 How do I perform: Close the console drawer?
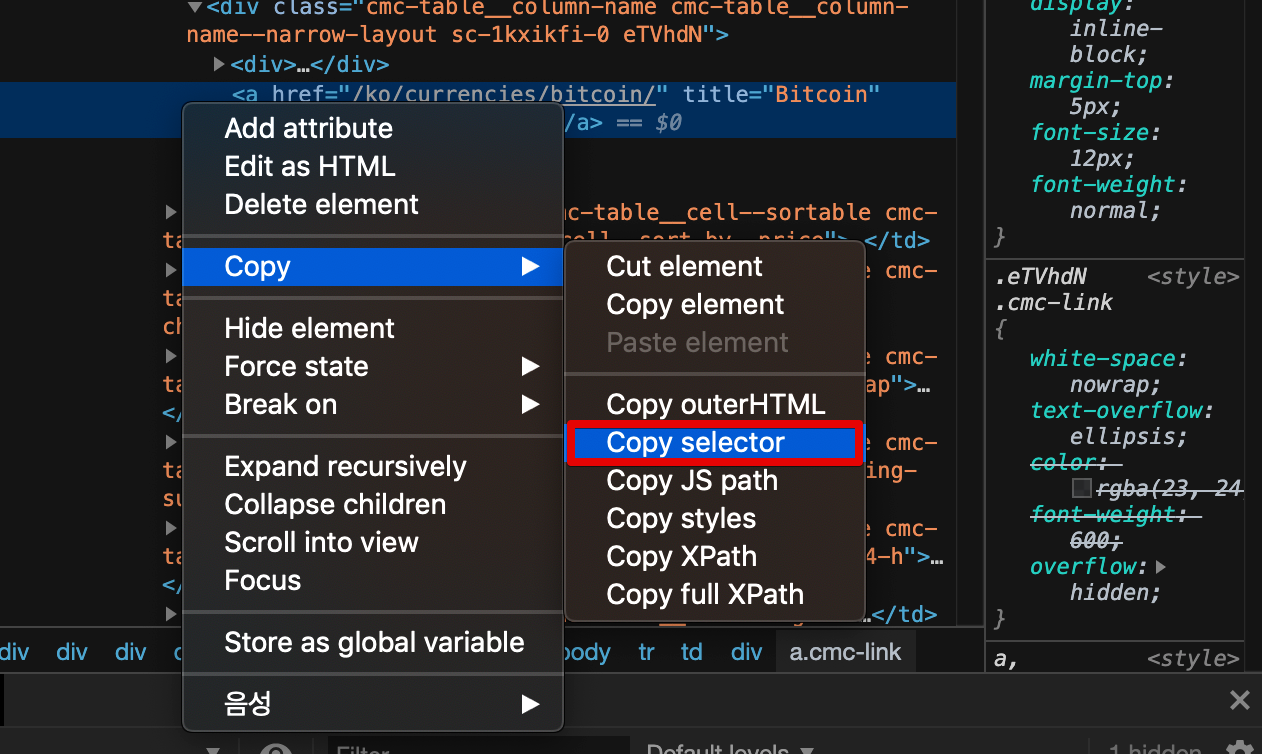click(x=1239, y=700)
